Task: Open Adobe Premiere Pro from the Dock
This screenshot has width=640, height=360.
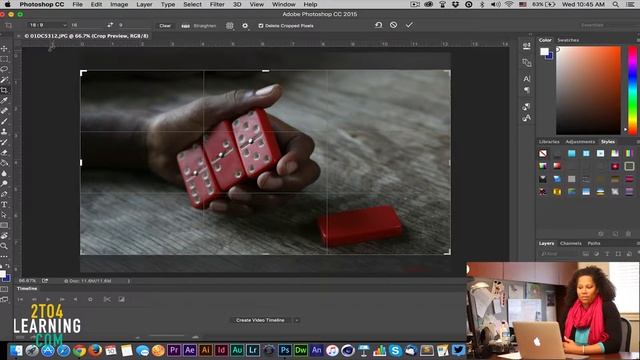Action: (174, 350)
